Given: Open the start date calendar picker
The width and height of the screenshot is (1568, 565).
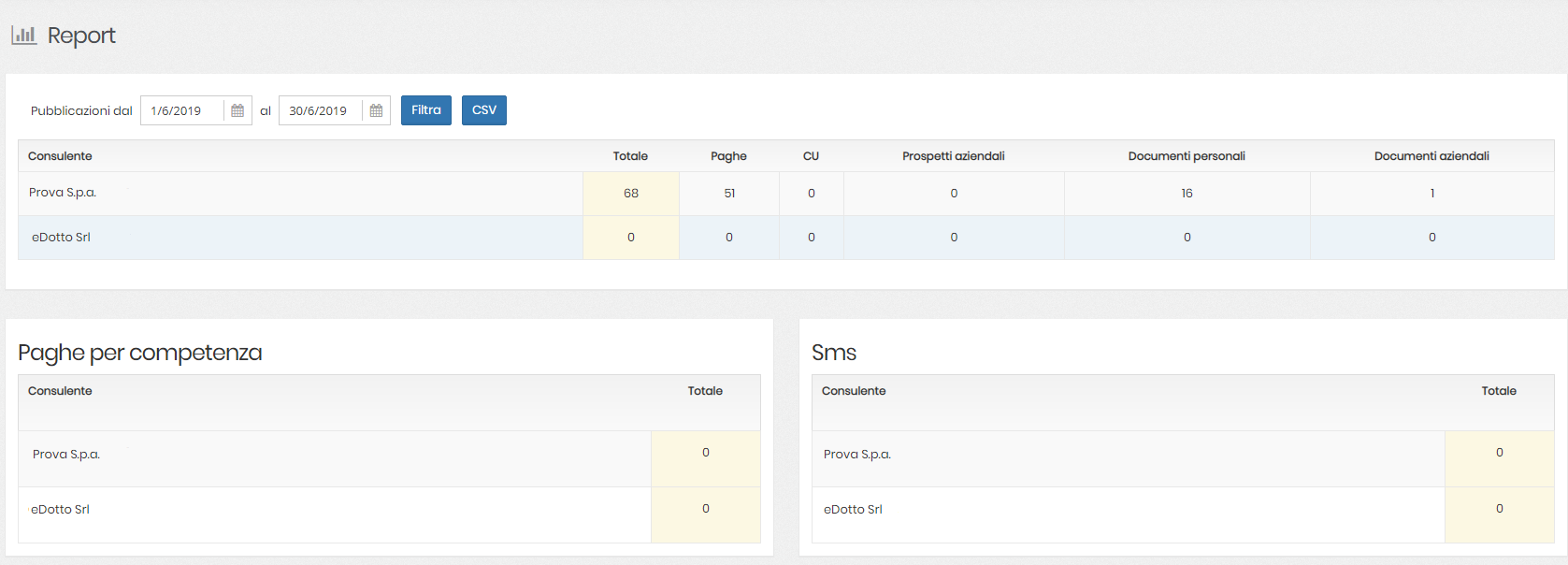Looking at the screenshot, I should [x=237, y=110].
